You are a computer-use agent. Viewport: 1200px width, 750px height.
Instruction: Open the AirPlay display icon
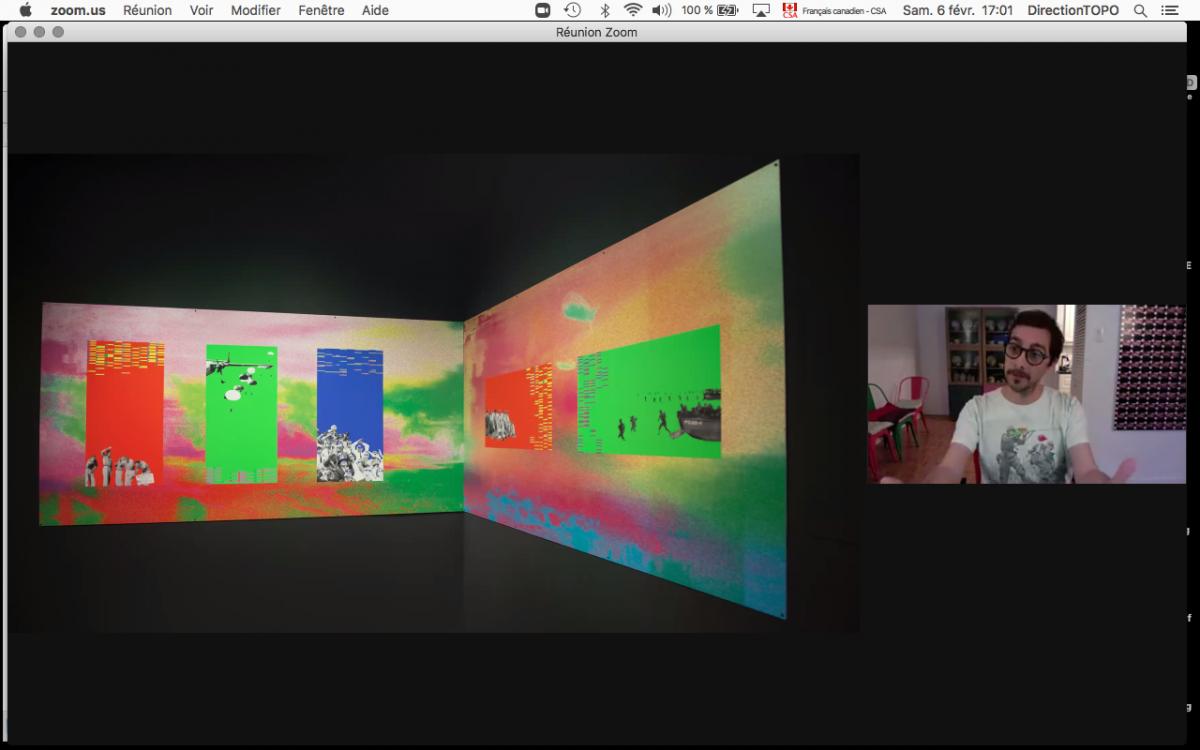coord(761,10)
